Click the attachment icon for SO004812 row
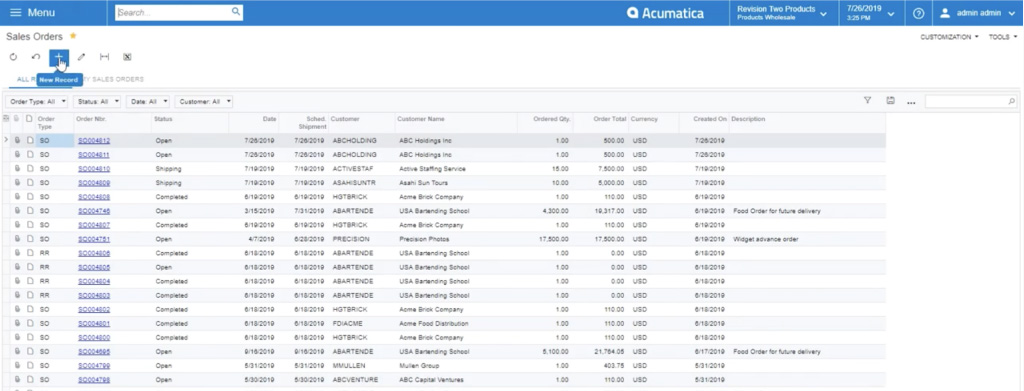The height and width of the screenshot is (391, 1024). tap(18, 140)
